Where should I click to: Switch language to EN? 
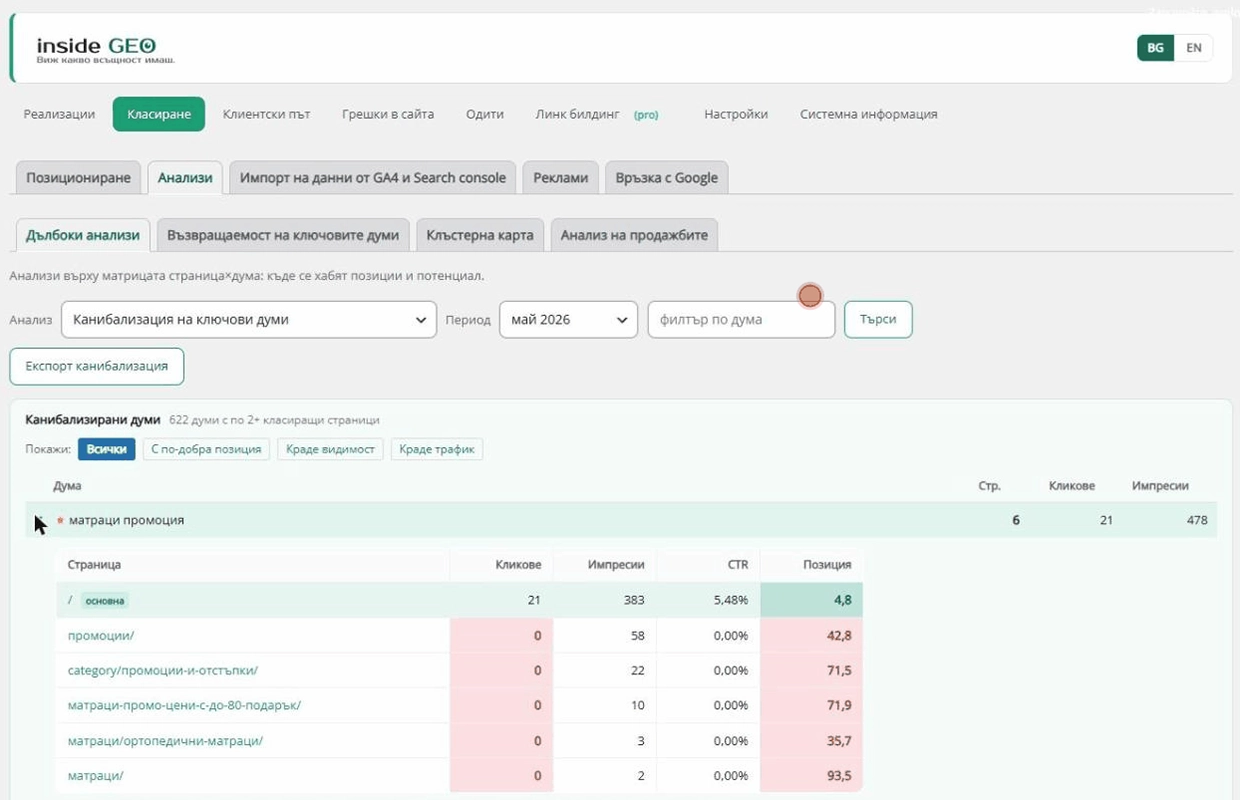(1194, 48)
